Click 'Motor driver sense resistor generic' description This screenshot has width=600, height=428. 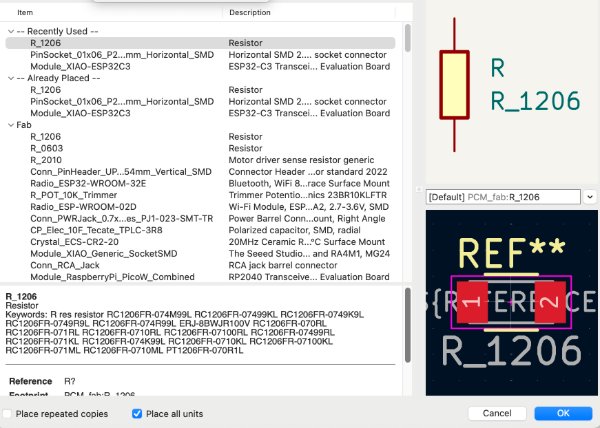pos(301,160)
